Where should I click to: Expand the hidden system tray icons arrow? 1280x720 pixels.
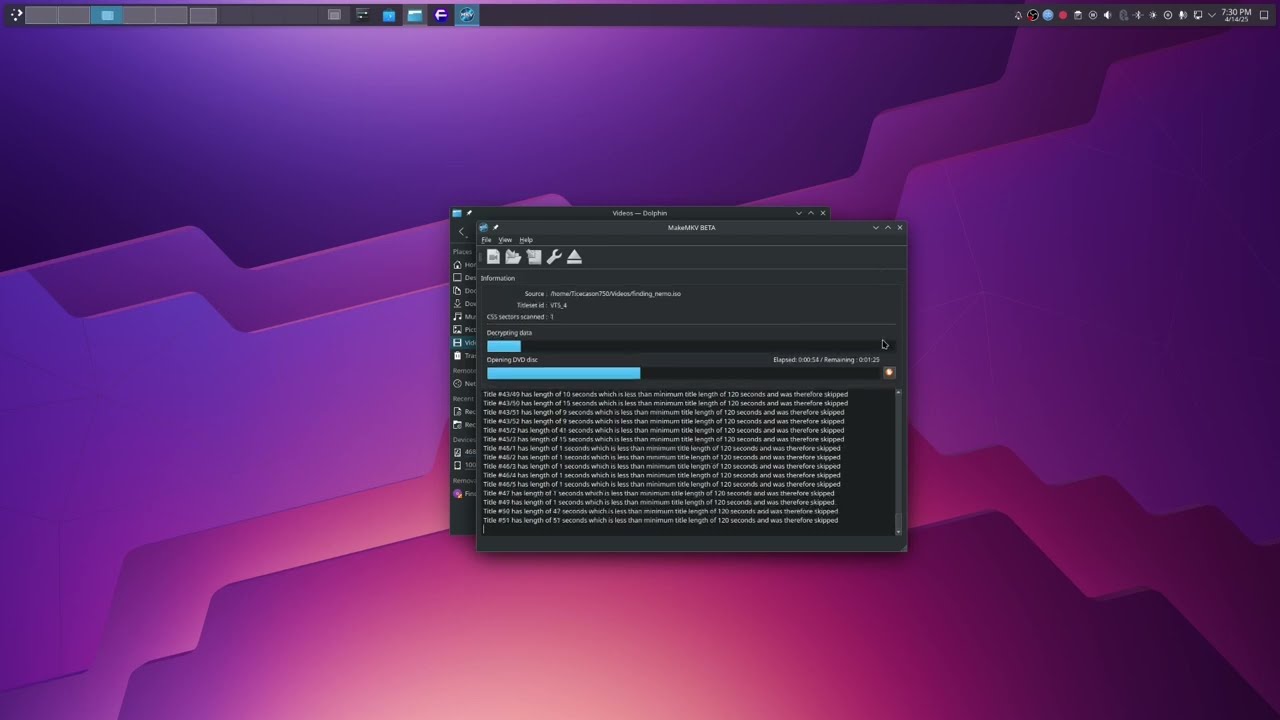pyautogui.click(x=1212, y=15)
